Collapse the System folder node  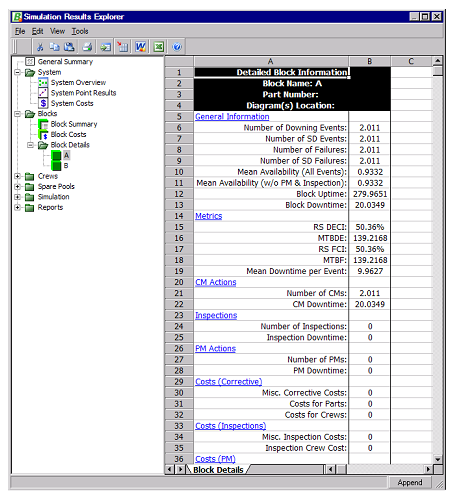[x=18, y=72]
